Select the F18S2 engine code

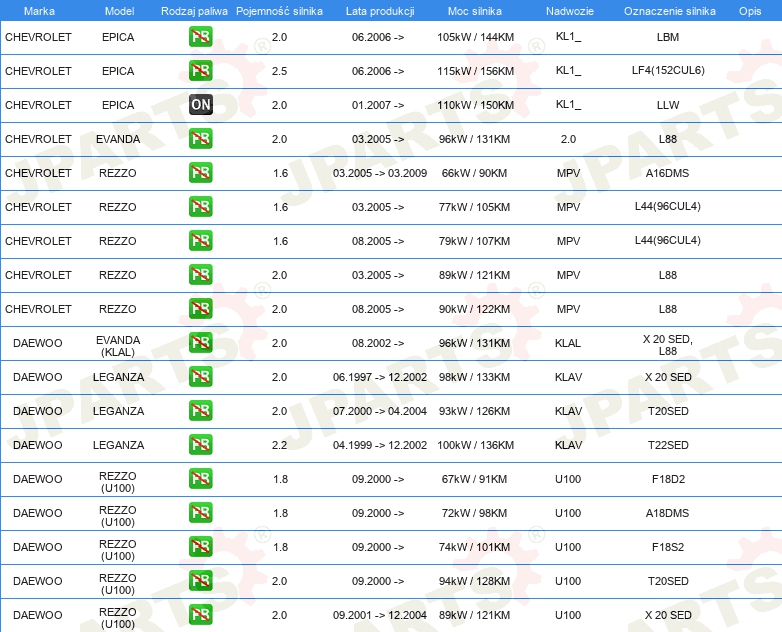[668, 547]
